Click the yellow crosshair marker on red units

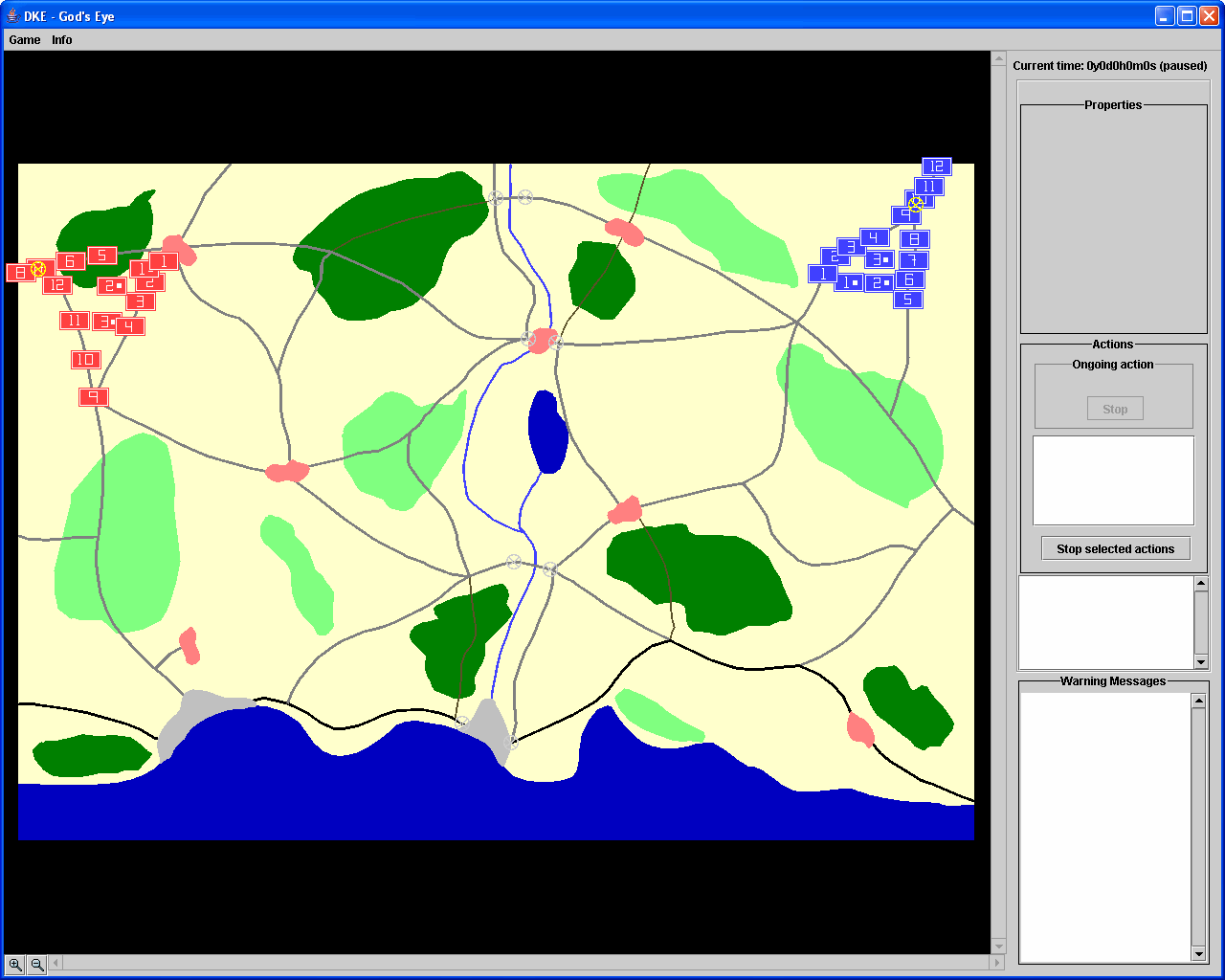pyautogui.click(x=38, y=269)
